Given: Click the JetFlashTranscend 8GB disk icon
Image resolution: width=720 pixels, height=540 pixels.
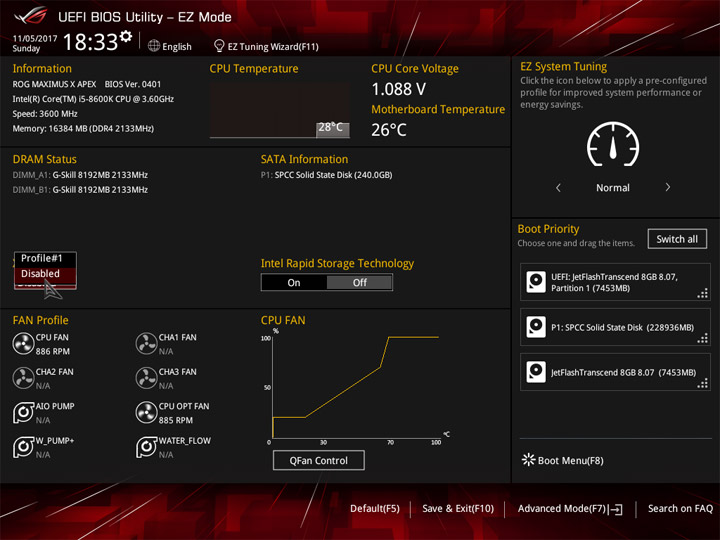Looking at the screenshot, I should 536,372.
